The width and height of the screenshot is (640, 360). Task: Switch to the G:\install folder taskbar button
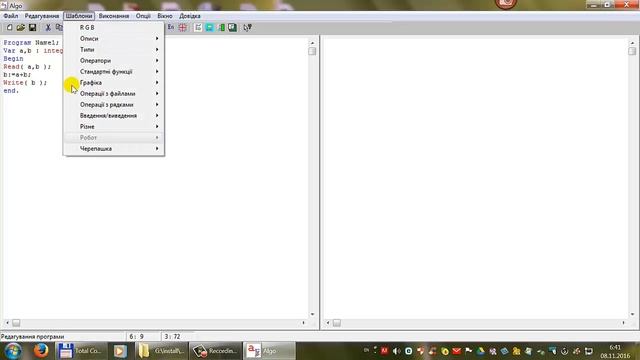point(162,351)
